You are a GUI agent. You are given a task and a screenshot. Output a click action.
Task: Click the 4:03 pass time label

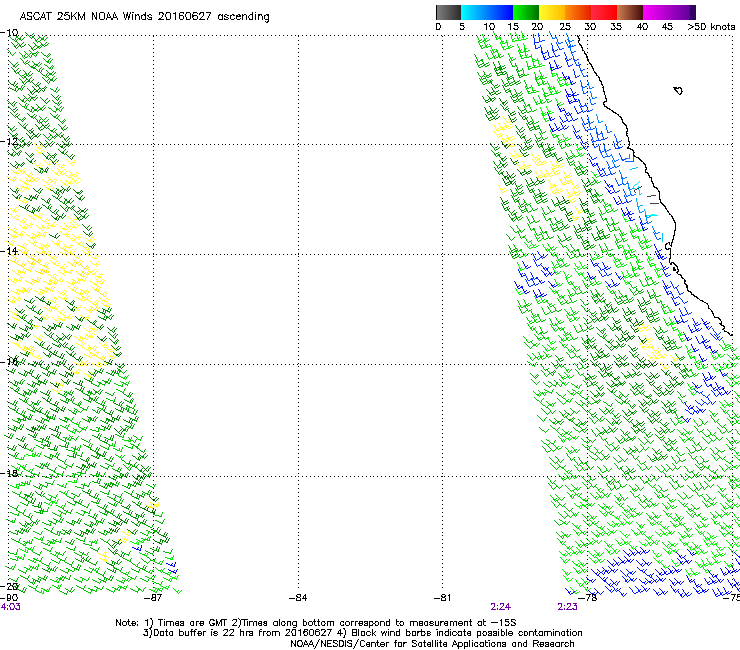[10, 607]
